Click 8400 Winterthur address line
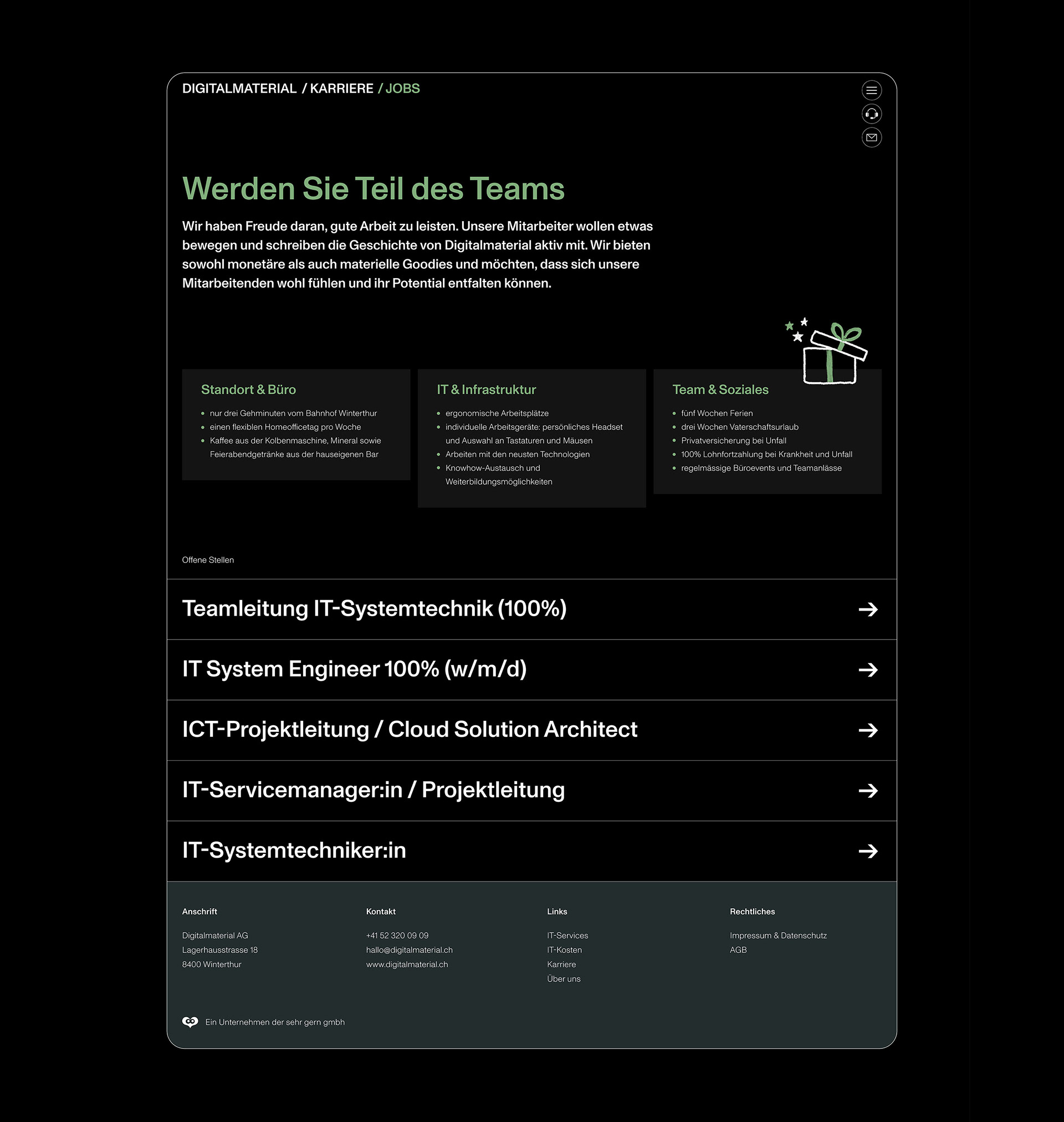Screen dimensions: 1064x1122 [x=212, y=965]
